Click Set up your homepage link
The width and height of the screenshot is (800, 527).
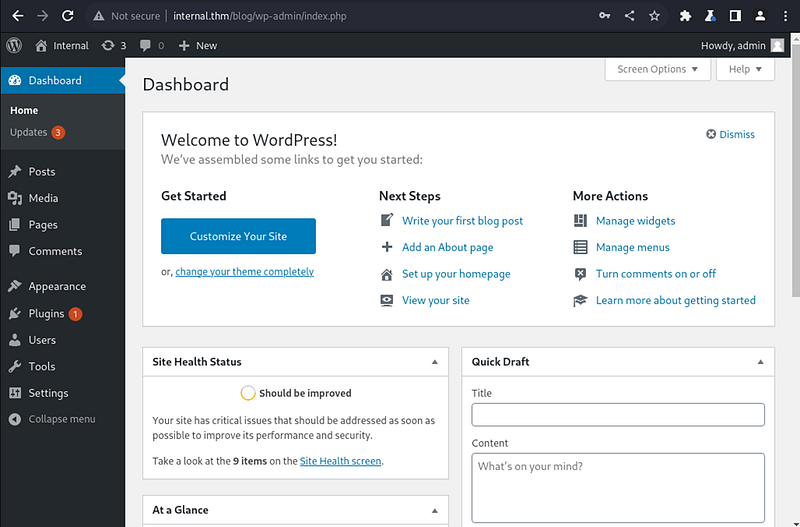(x=456, y=274)
